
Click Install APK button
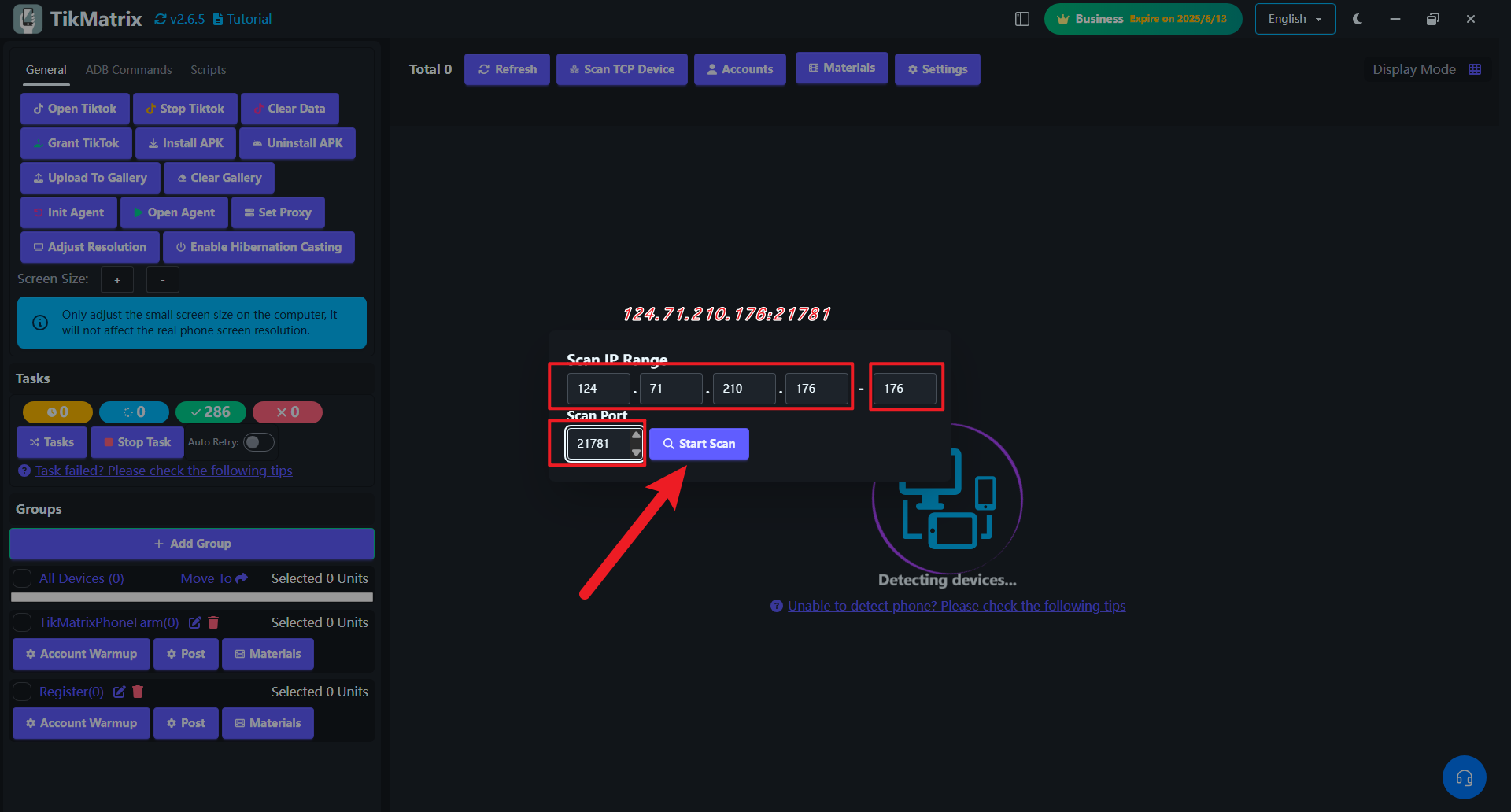(x=186, y=143)
